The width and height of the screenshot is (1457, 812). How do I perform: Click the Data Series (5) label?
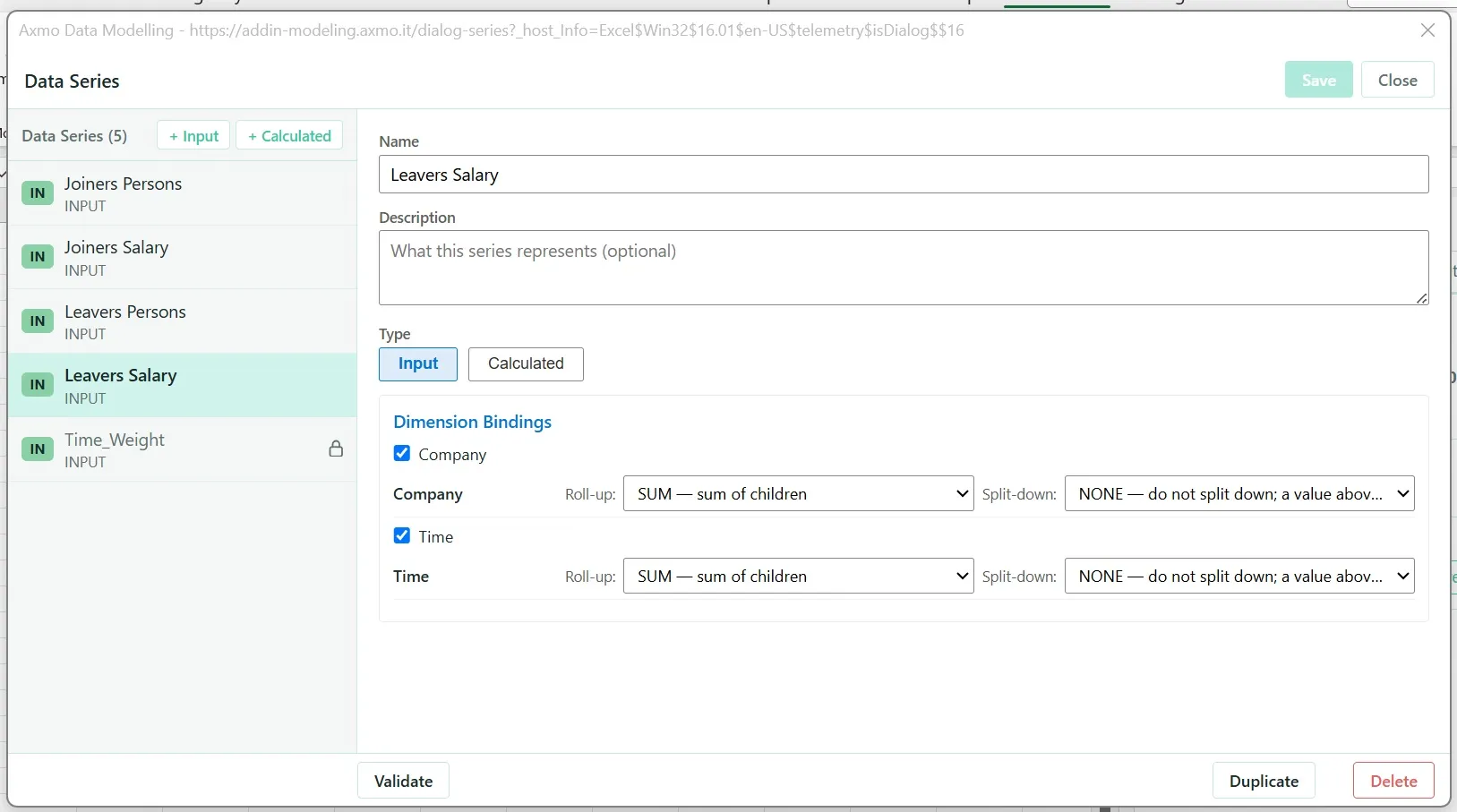(x=74, y=136)
